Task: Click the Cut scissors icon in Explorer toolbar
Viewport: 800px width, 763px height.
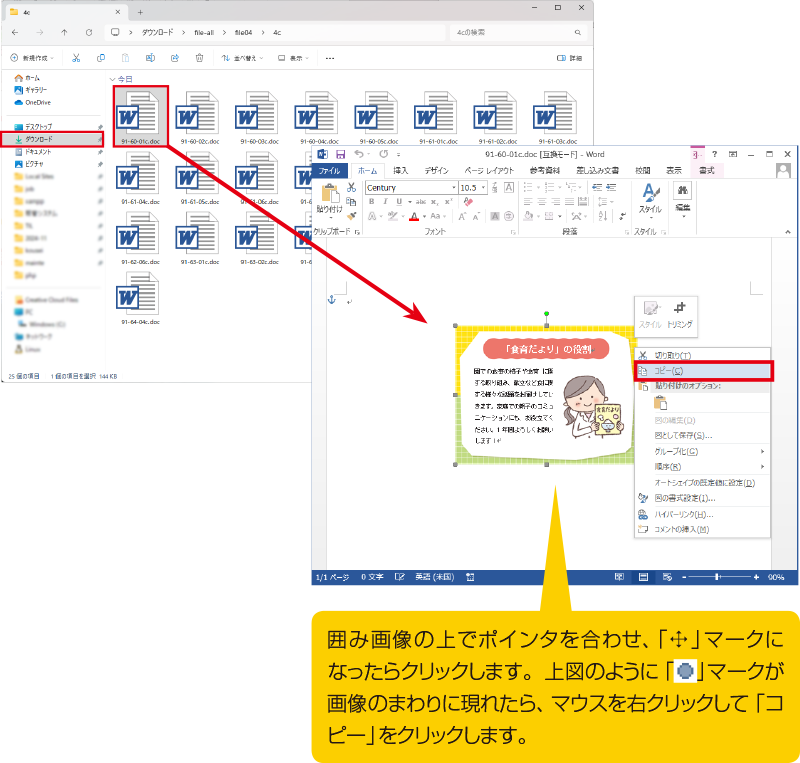Action: point(75,58)
